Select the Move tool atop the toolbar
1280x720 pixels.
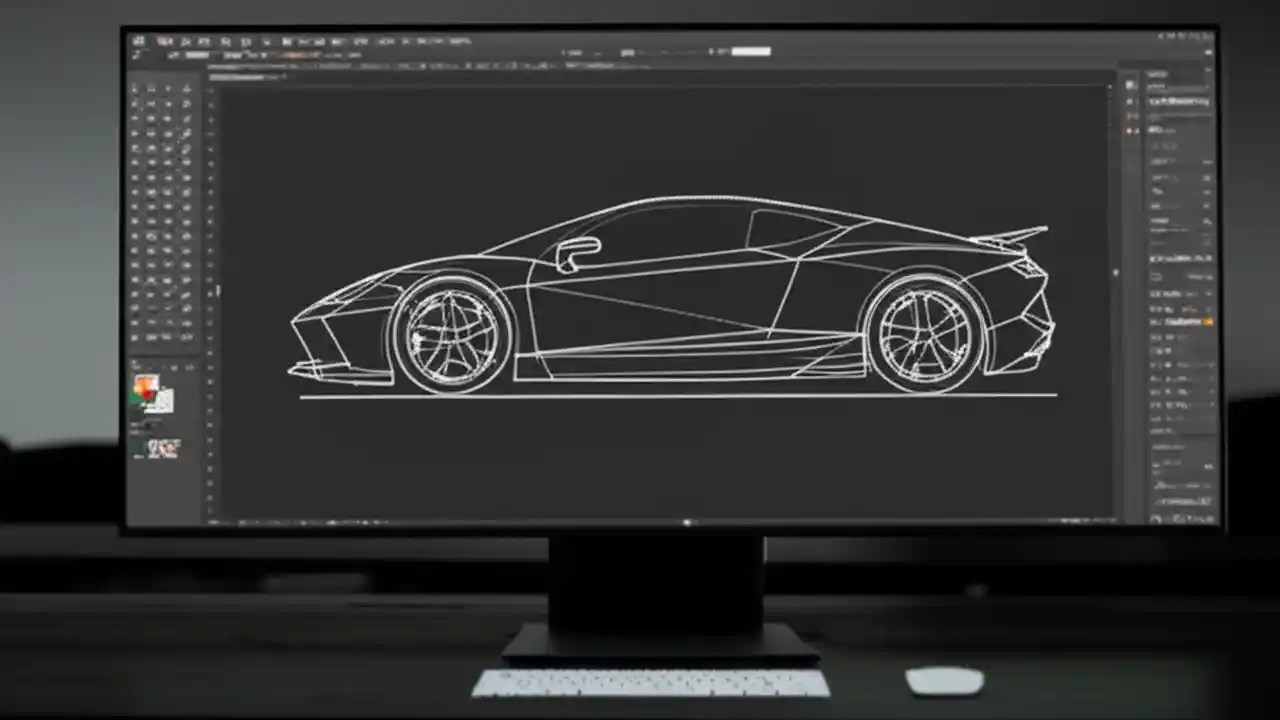(136, 88)
